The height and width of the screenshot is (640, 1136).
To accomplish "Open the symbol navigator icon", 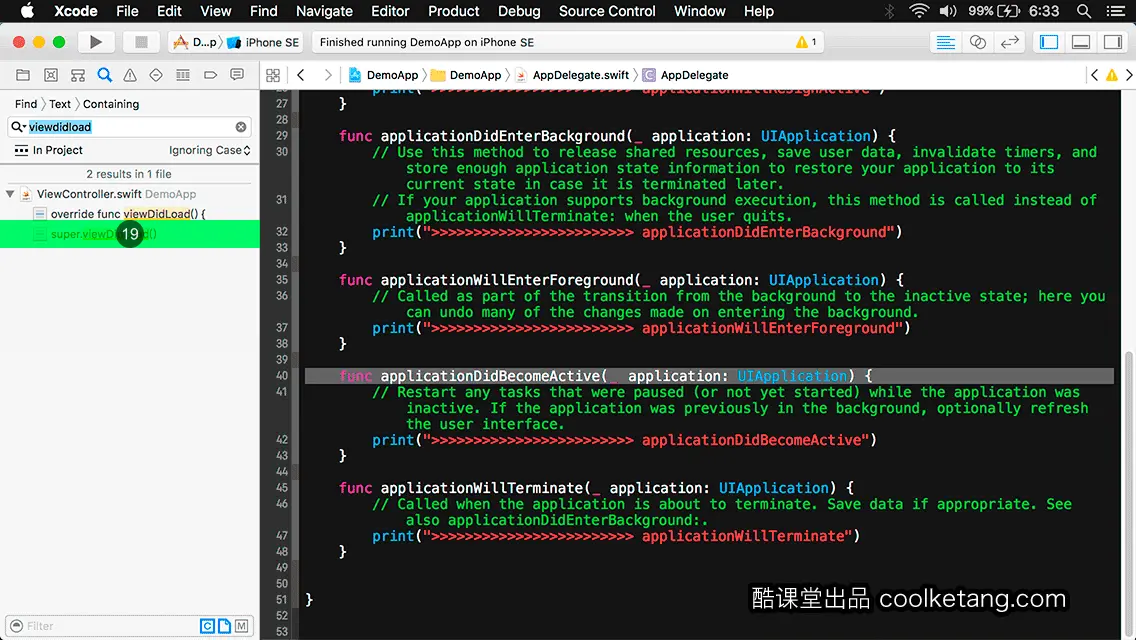I will 78,75.
